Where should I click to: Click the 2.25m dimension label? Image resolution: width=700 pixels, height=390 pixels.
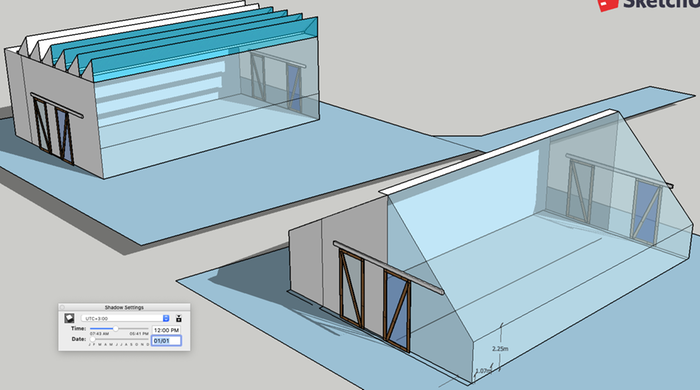(x=500, y=349)
